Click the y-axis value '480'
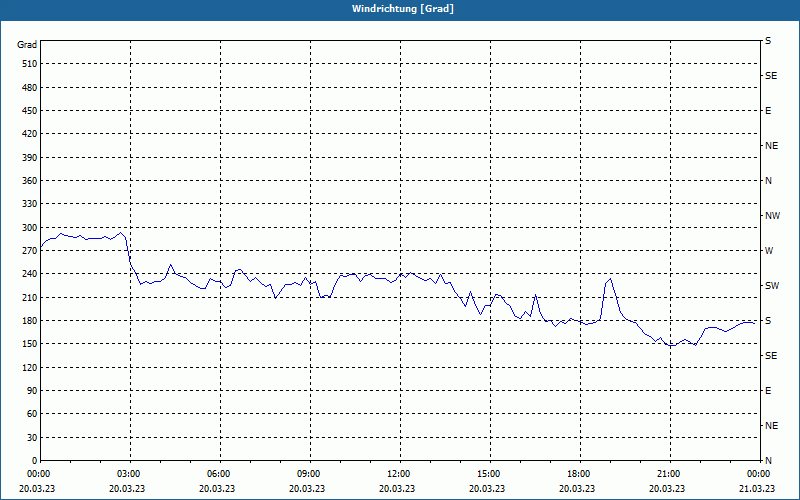 [x=30, y=88]
